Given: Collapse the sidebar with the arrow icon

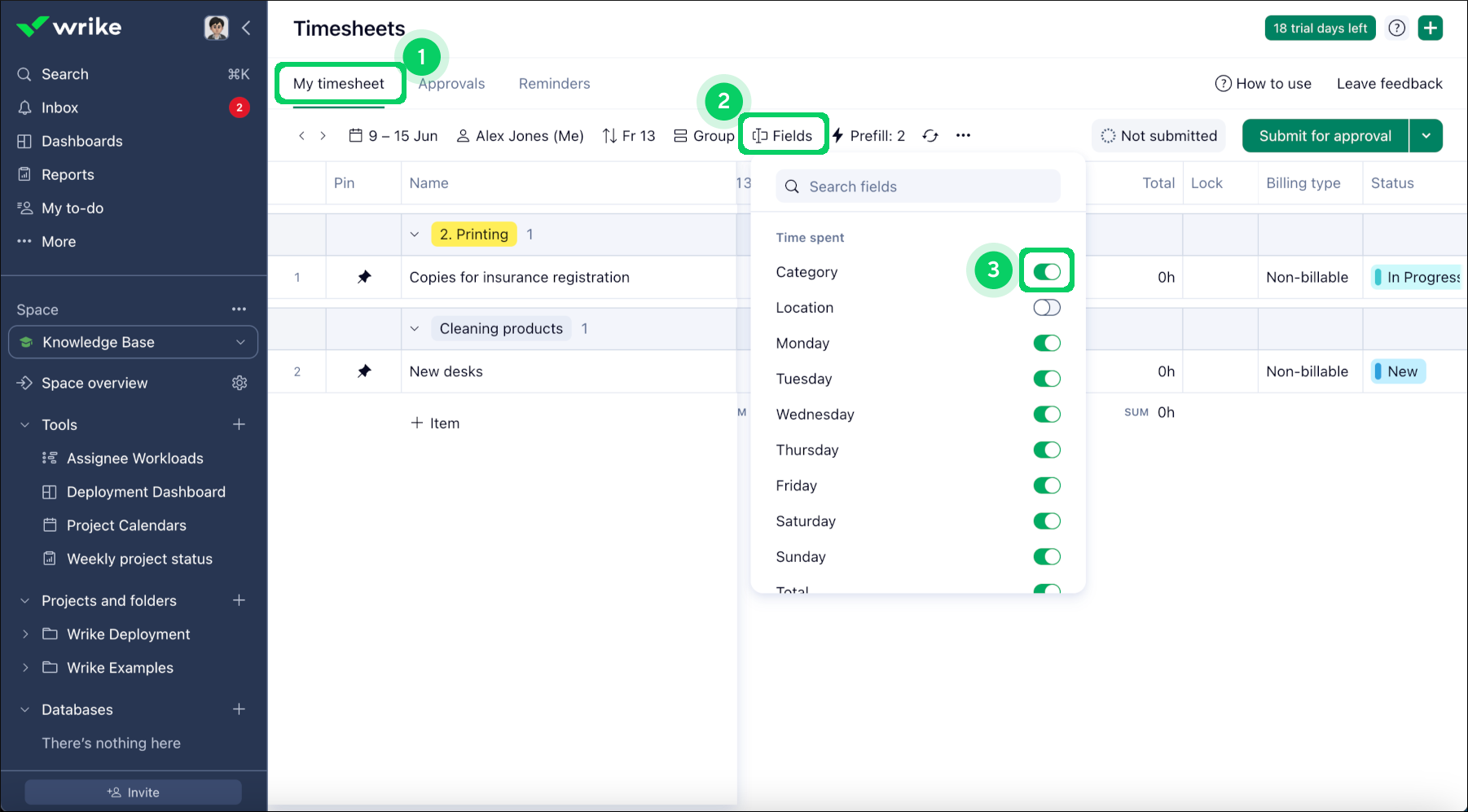Looking at the screenshot, I should (x=246, y=29).
